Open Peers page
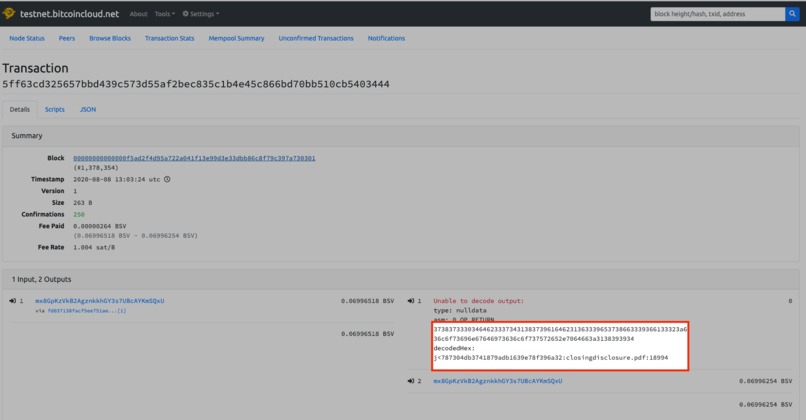Image resolution: width=806 pixels, height=420 pixels. pyautogui.click(x=67, y=38)
